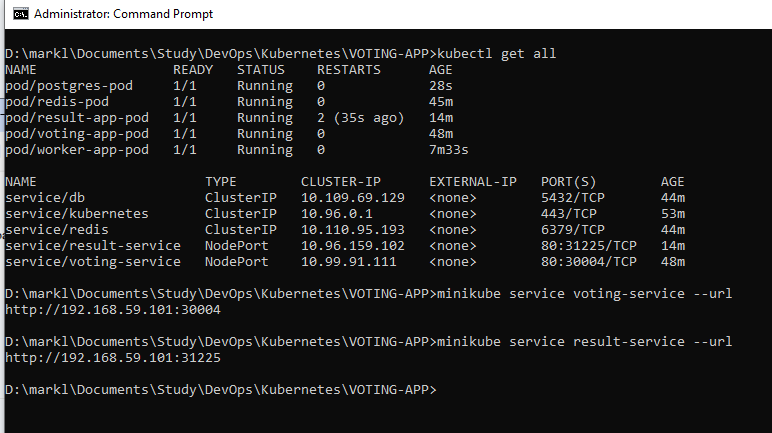Viewport: 772px width, 433px height.
Task: Click the result-service URL ending in 31225
Action: point(113,358)
